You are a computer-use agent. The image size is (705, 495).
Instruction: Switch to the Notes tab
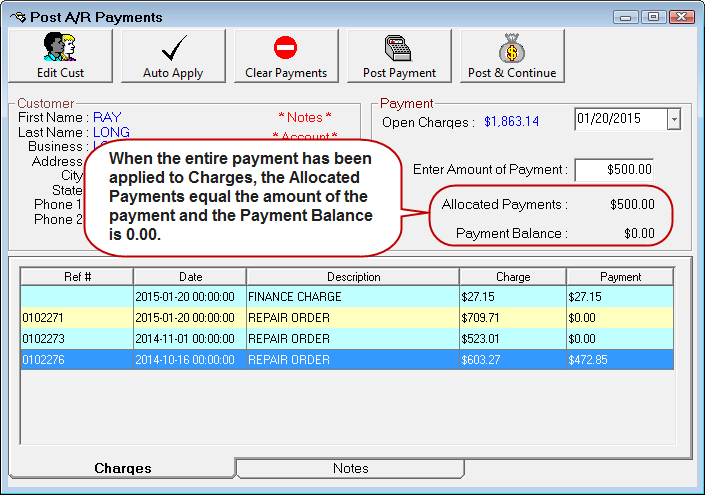point(350,468)
